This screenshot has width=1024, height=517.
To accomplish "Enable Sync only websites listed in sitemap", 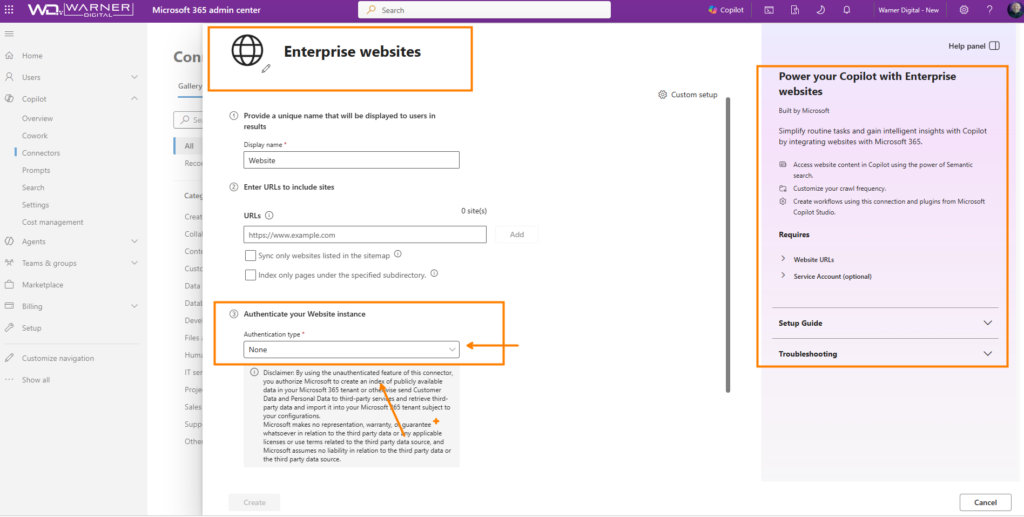I will 250,256.
